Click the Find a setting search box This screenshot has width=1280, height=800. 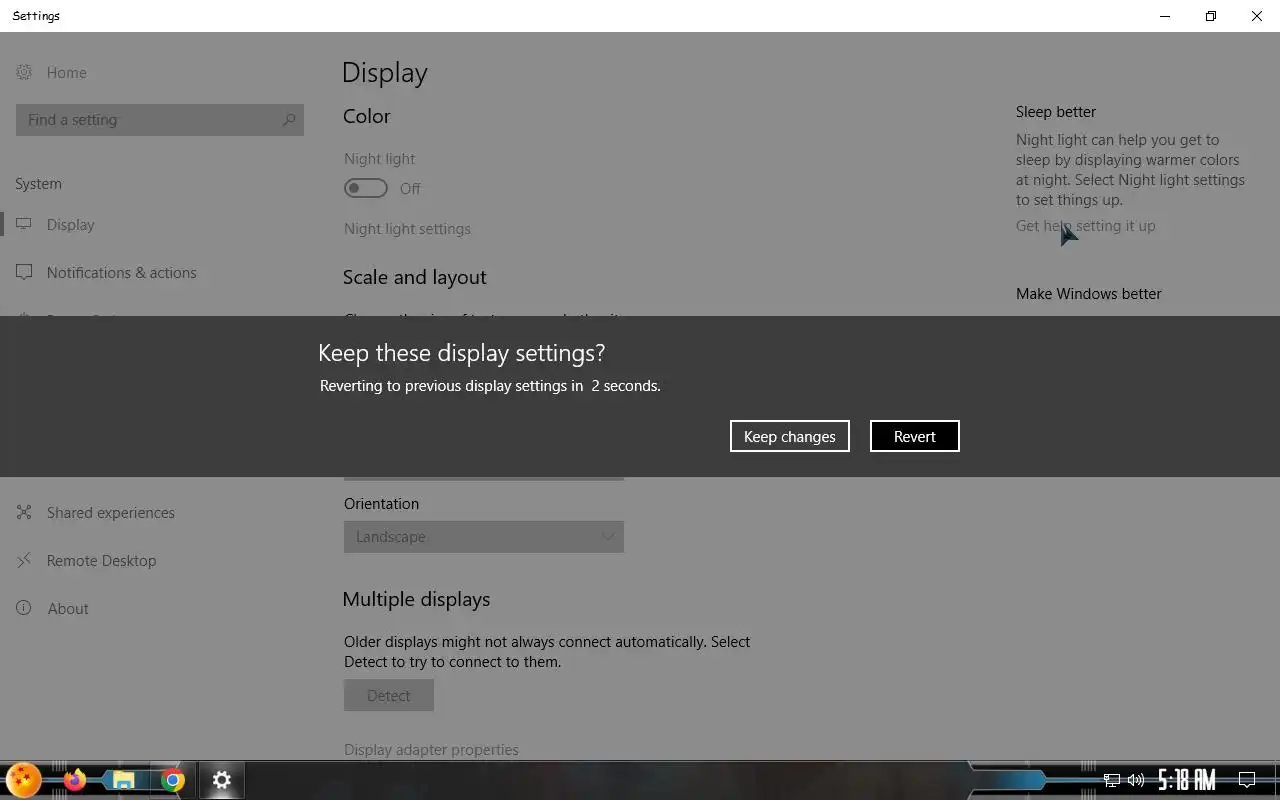coord(160,120)
